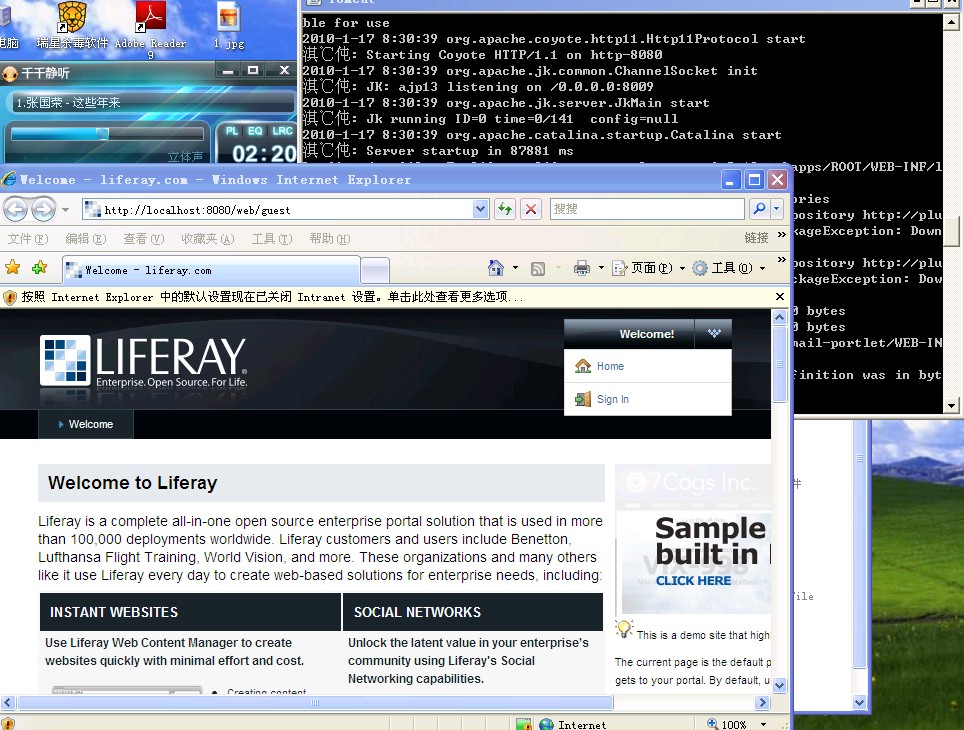Click the Tomcat console scrollbar up arrow
The width and height of the screenshot is (964, 730).
951,23
